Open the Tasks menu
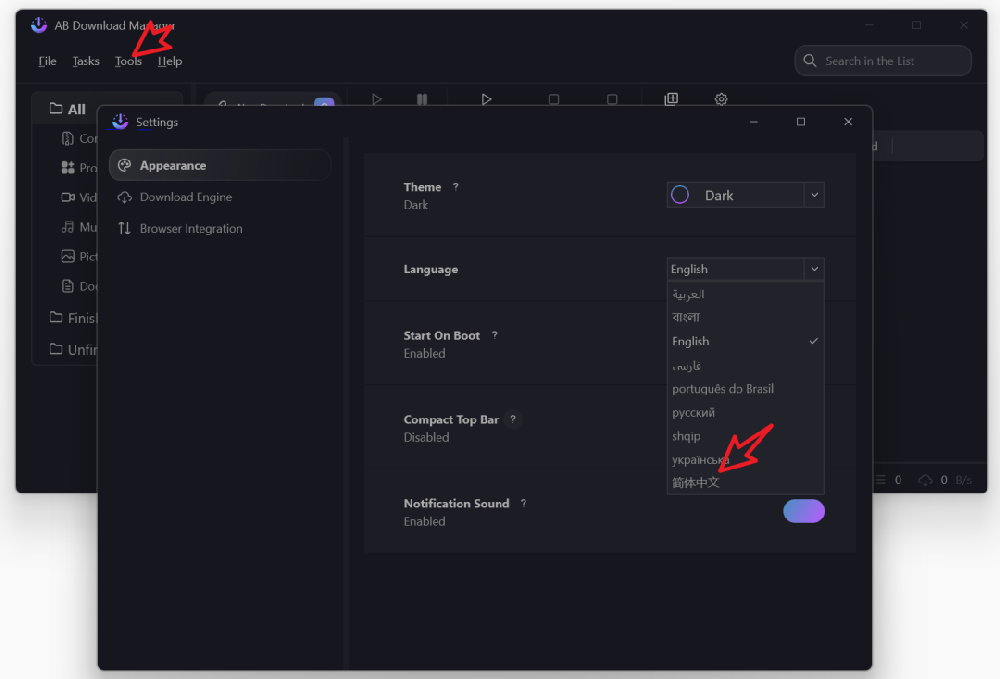Image resolution: width=1000 pixels, height=679 pixels. (85, 61)
